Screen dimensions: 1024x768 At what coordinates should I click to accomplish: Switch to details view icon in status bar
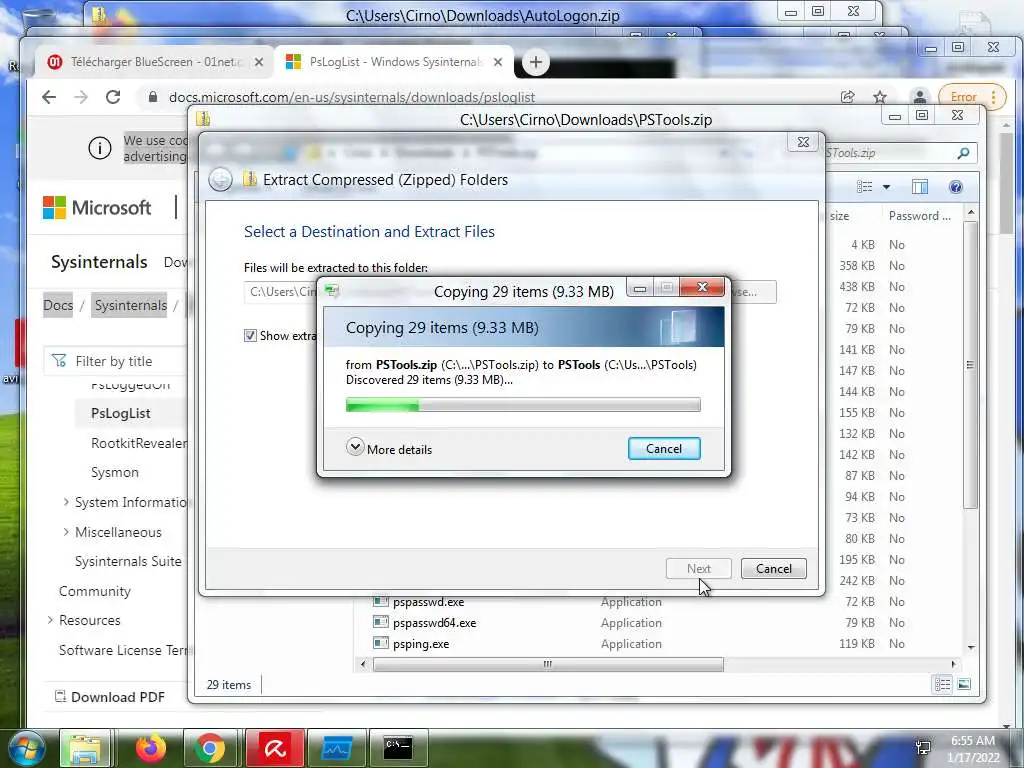942,684
